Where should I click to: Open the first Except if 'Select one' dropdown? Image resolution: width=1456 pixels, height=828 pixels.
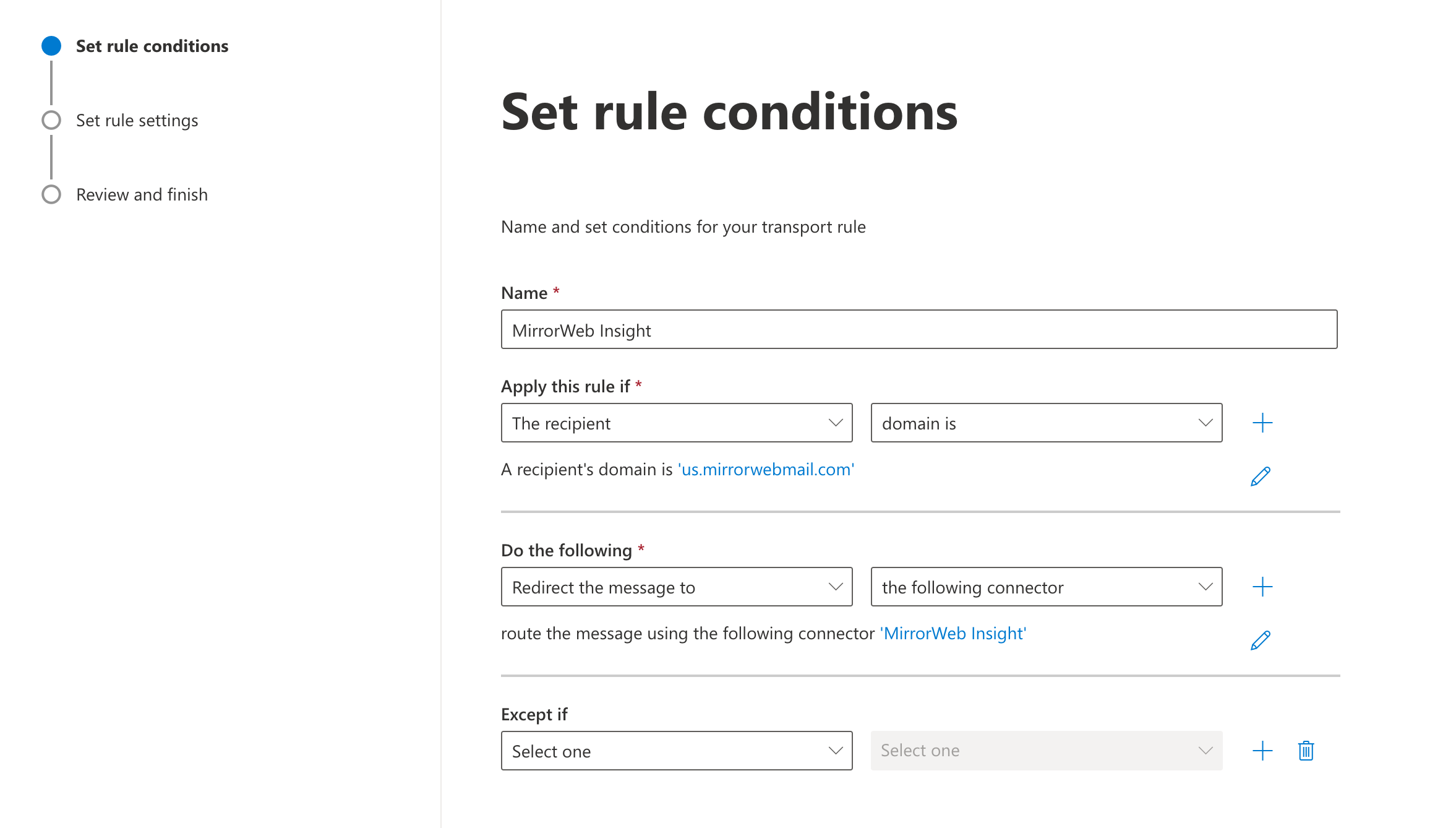677,751
